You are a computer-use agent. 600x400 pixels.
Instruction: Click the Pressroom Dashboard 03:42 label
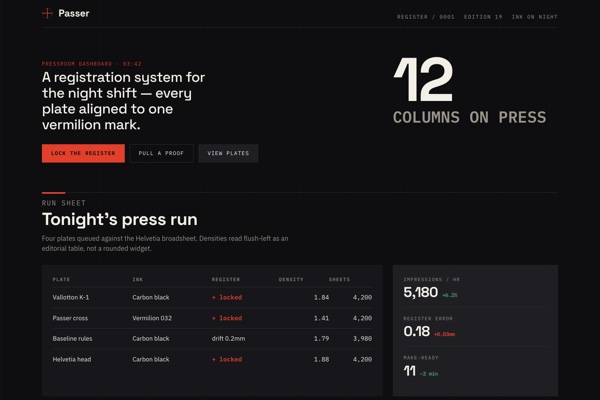click(91, 64)
